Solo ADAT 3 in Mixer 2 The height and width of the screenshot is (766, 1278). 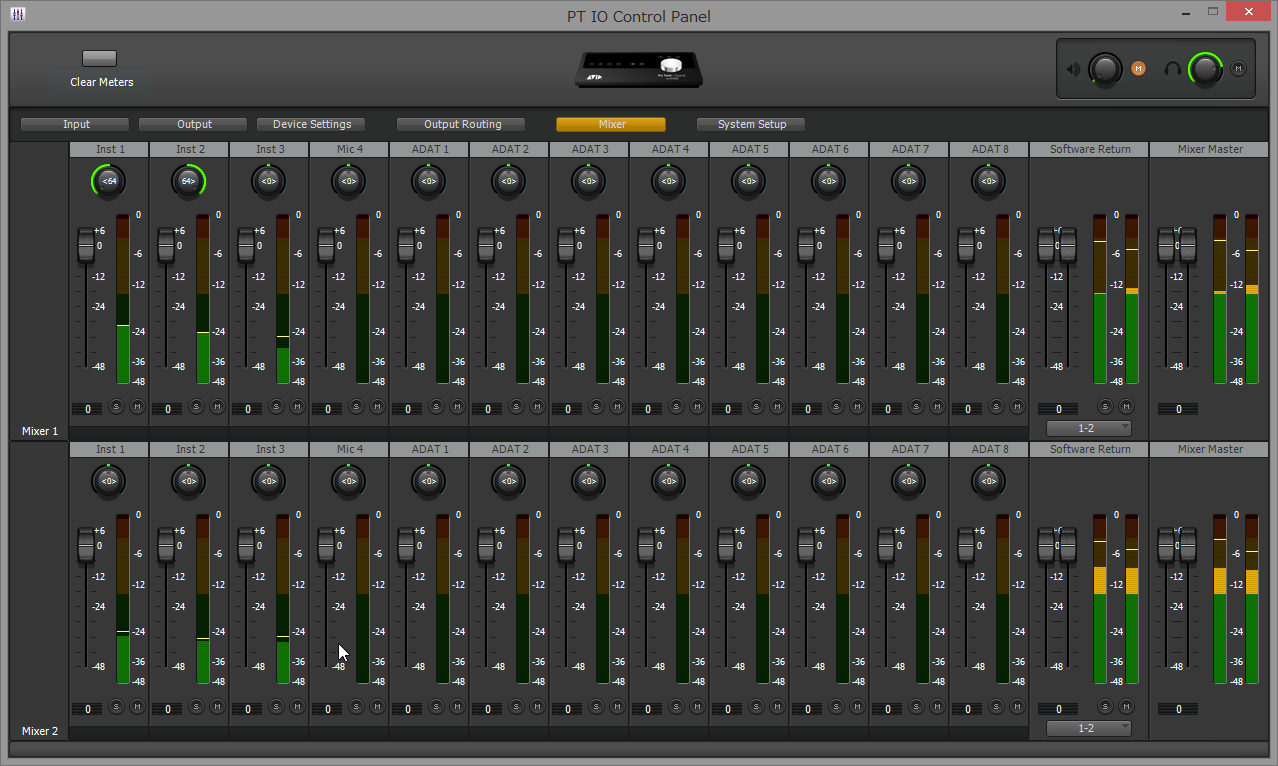click(x=596, y=706)
